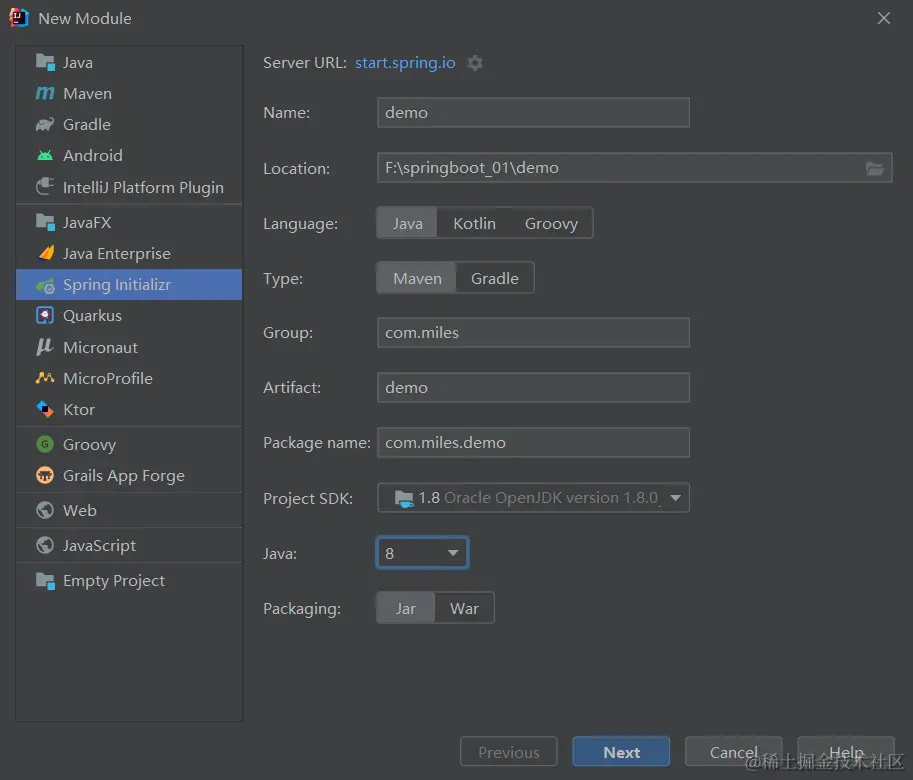The height and width of the screenshot is (780, 913).
Task: Open the Java version dropdown
Action: tap(422, 552)
